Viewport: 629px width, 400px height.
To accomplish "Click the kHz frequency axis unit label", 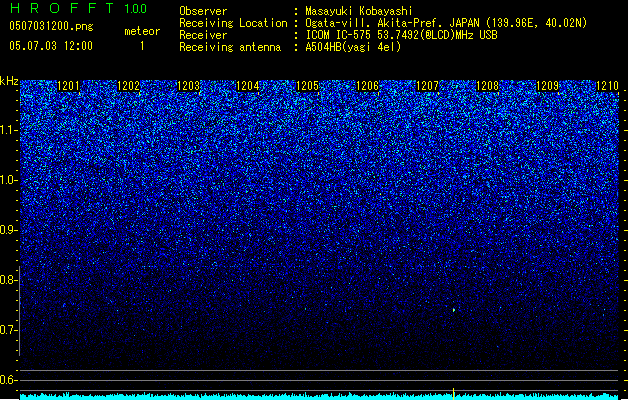I will coord(9,81).
